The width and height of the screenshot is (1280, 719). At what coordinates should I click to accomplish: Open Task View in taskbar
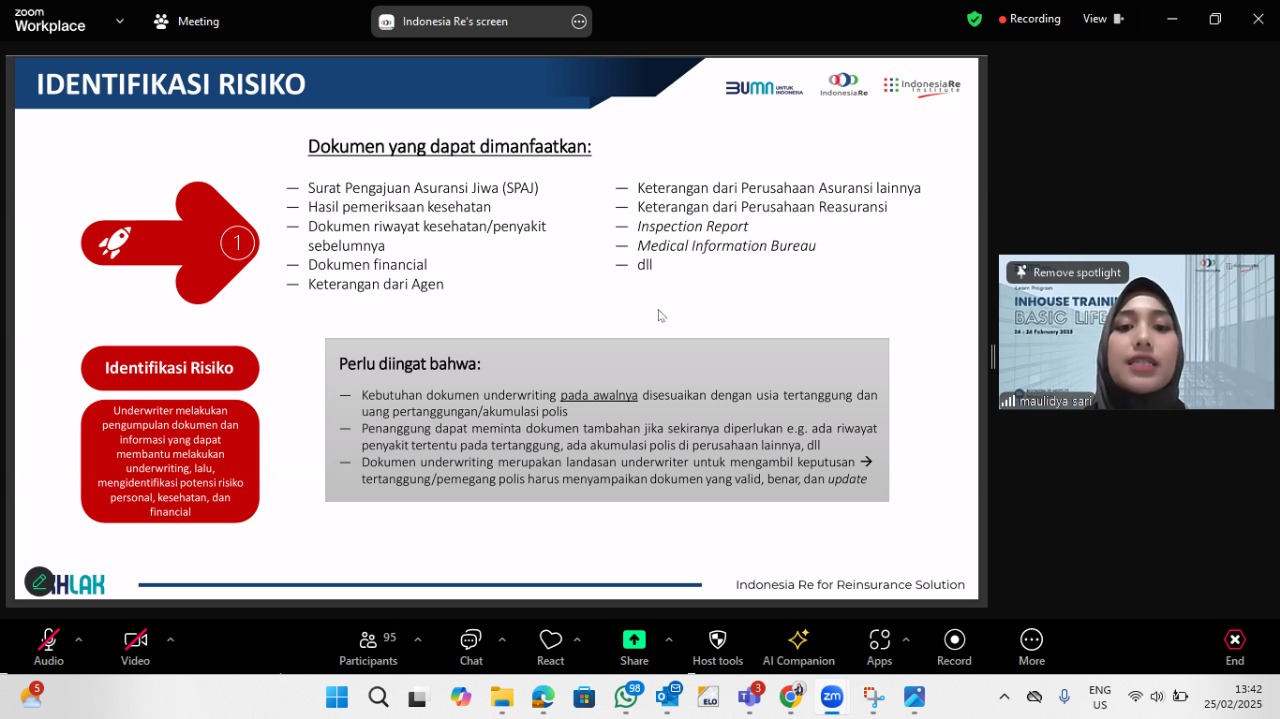418,697
